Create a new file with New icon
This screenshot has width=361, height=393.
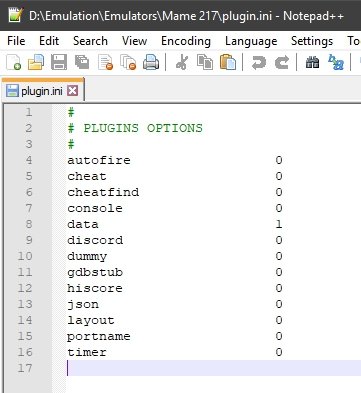(x=14, y=62)
